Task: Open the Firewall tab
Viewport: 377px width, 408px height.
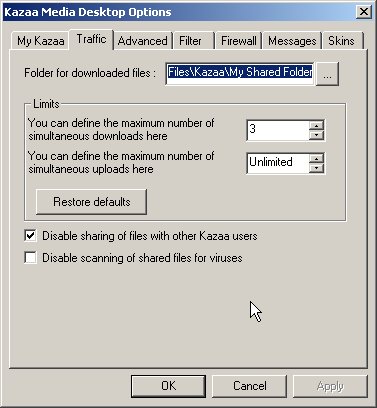Action: click(x=239, y=41)
